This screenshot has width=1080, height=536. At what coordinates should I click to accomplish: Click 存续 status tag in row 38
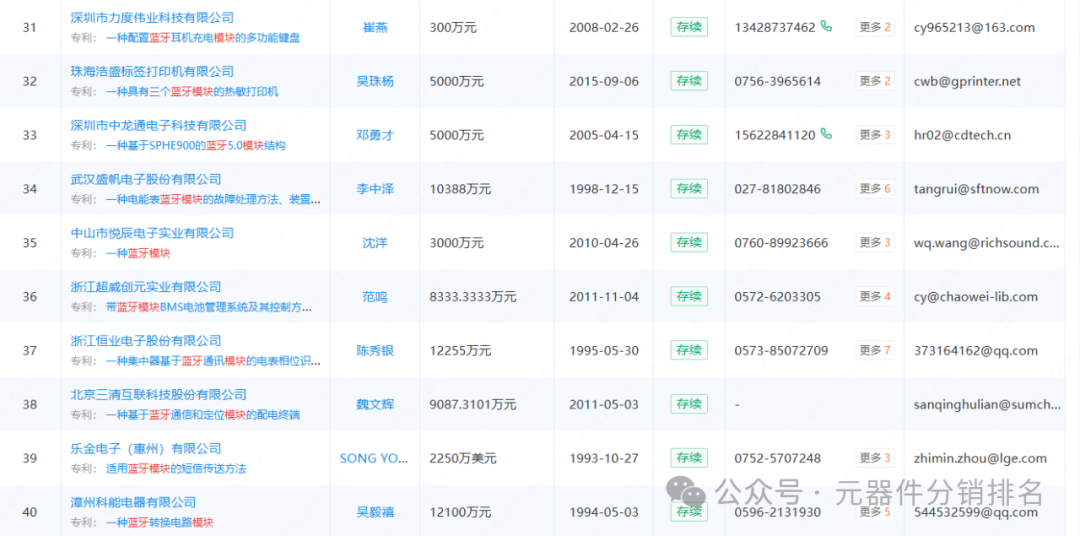click(x=689, y=404)
